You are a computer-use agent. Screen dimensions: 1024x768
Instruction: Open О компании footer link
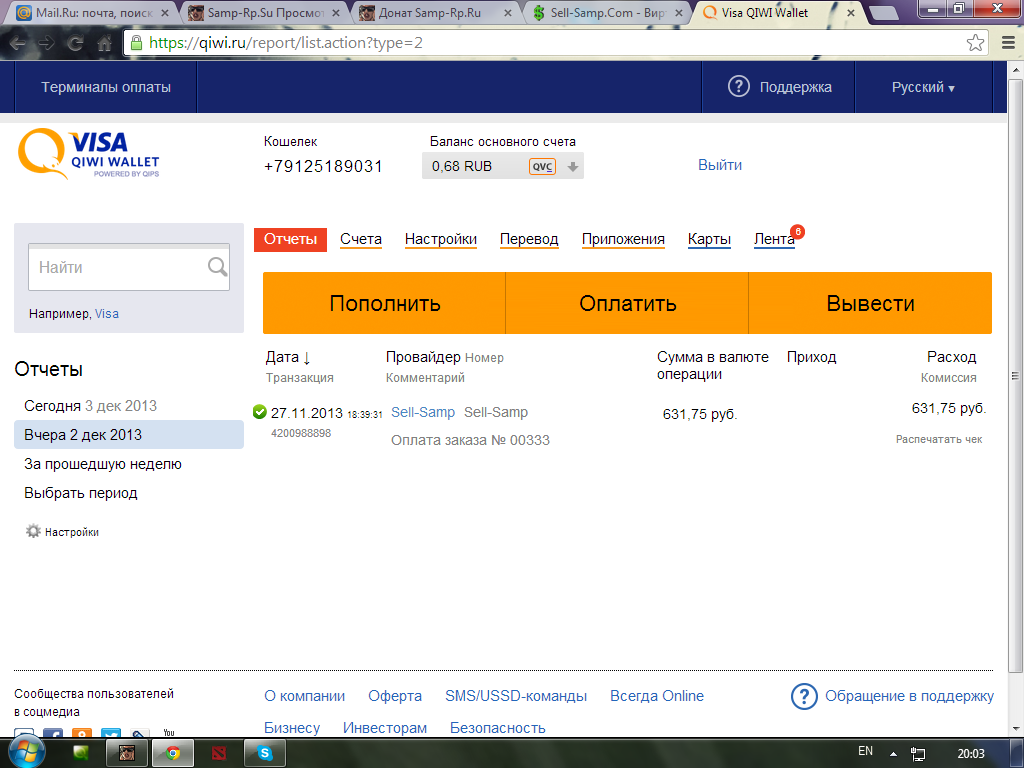(x=304, y=696)
